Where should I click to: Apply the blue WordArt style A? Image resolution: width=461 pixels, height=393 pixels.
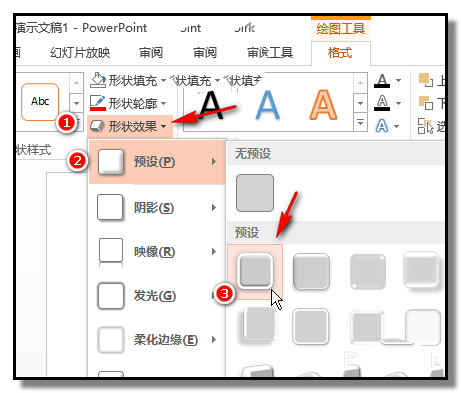pos(267,105)
